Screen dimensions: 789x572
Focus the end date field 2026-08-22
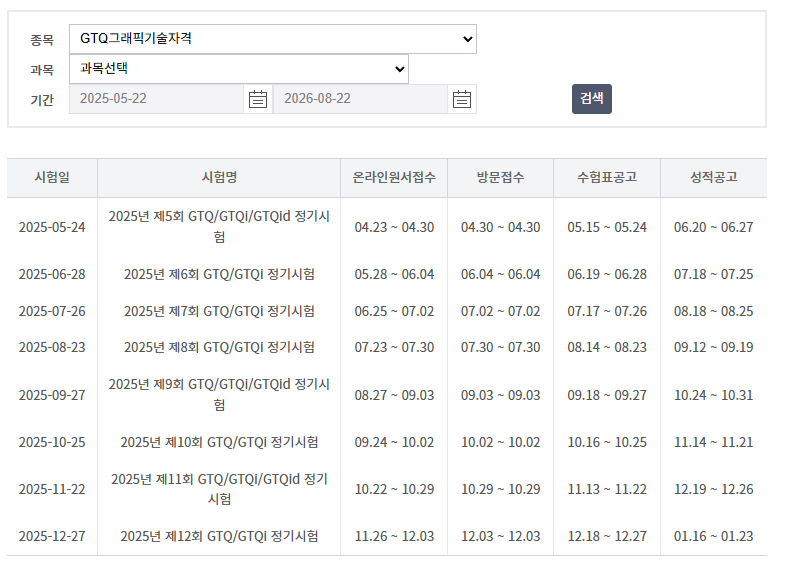pos(360,99)
